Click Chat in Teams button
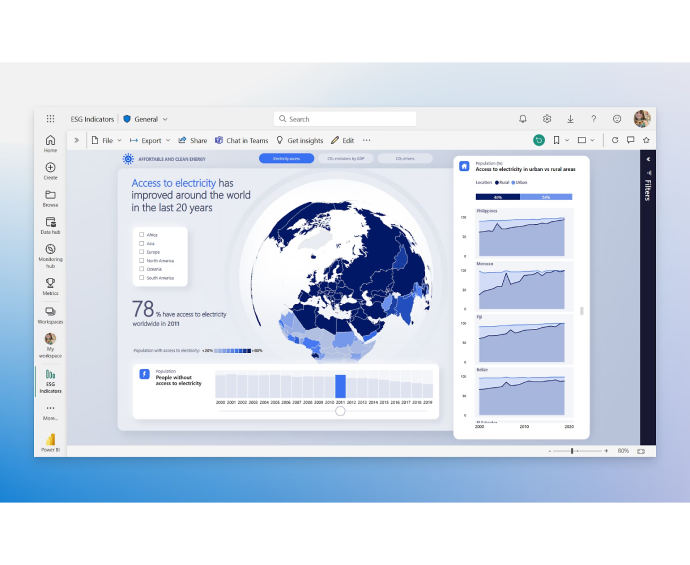The width and height of the screenshot is (690, 565). (x=242, y=140)
